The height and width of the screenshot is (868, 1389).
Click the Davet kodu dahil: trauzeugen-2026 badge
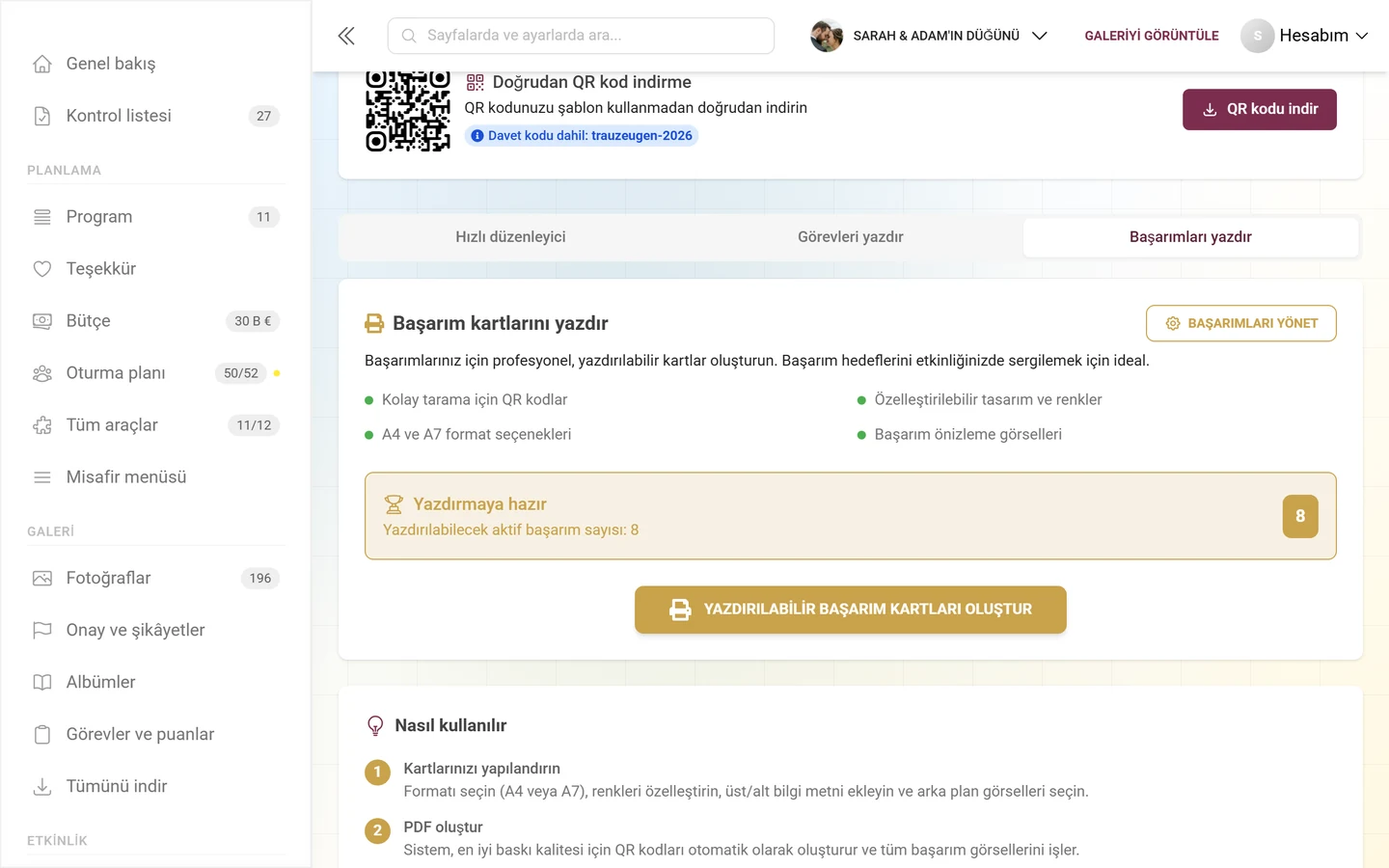pyautogui.click(x=582, y=136)
